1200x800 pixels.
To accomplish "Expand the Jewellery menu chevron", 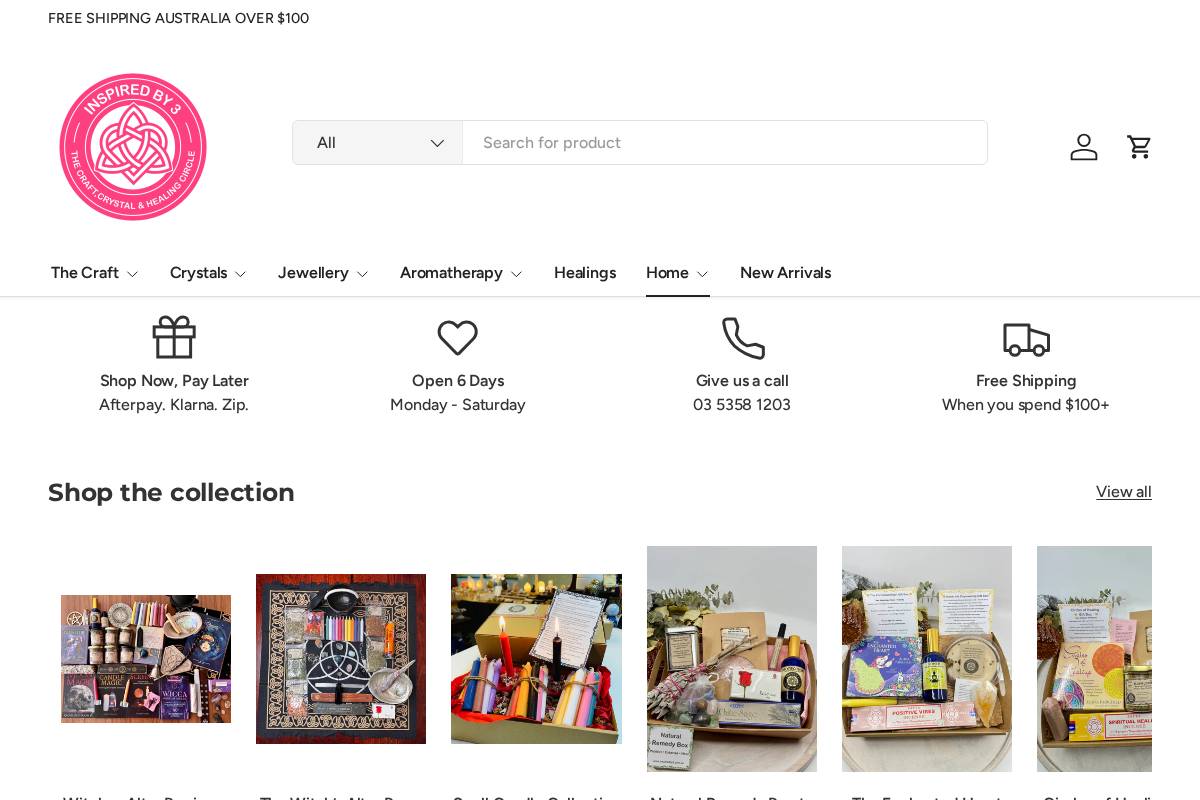I will click(362, 274).
